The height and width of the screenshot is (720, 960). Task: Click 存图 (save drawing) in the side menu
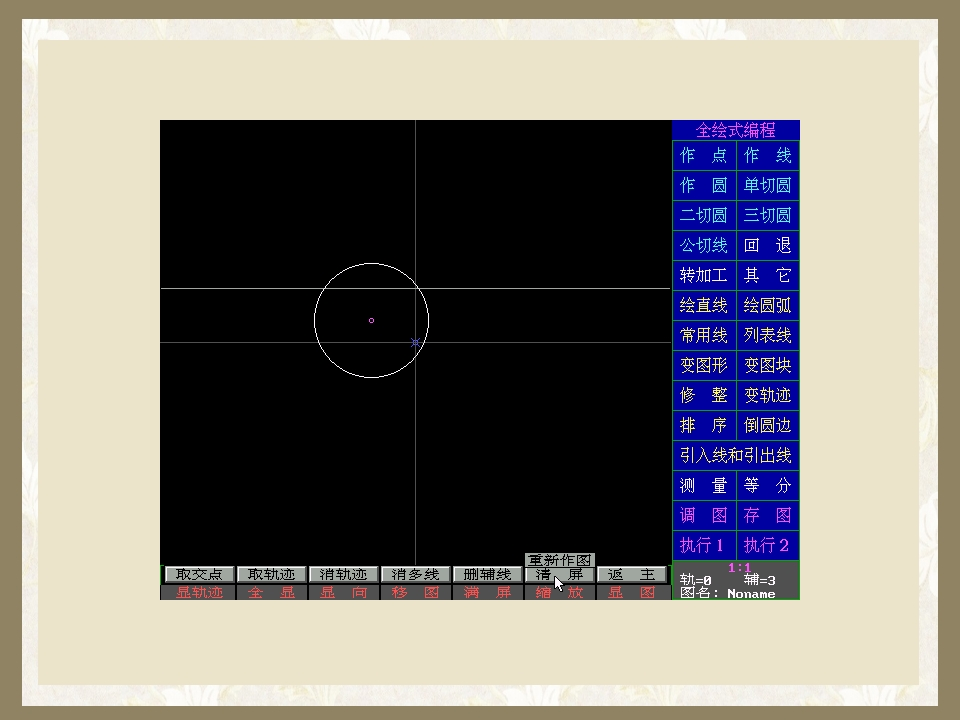click(768, 516)
